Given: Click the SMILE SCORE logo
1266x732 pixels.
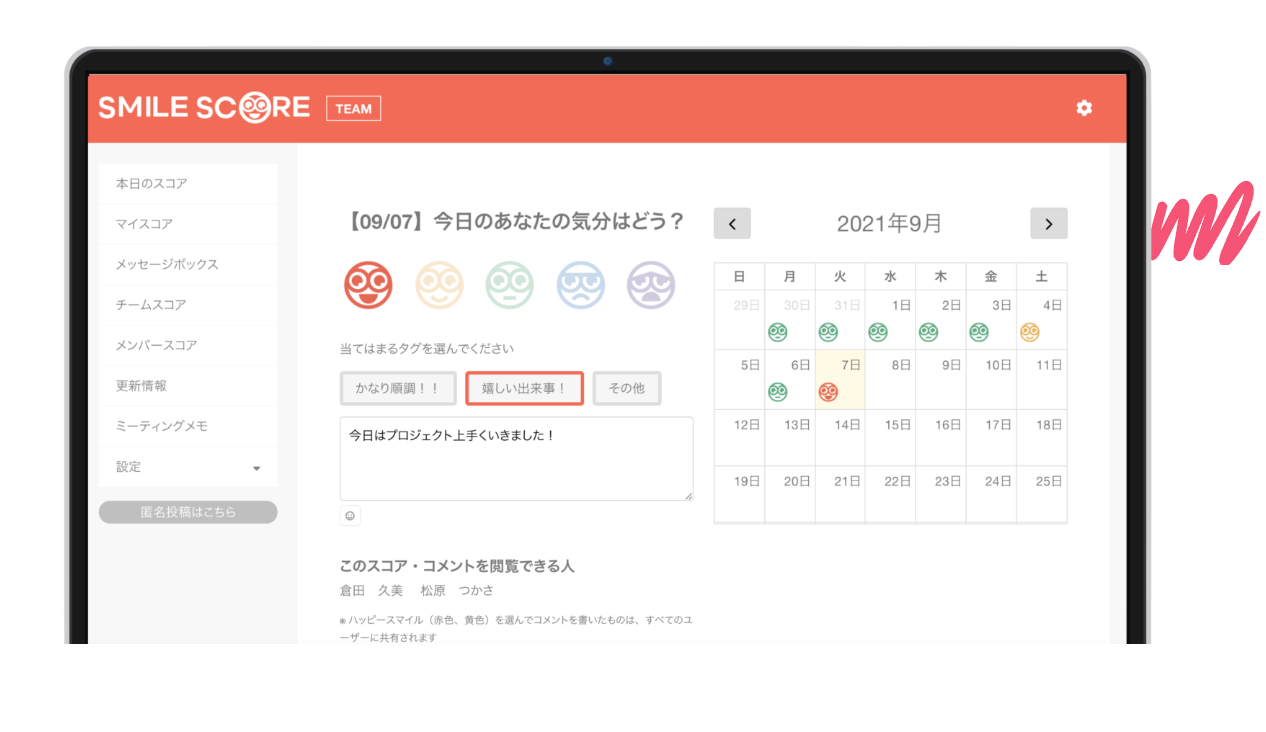Looking at the screenshot, I should click(204, 108).
